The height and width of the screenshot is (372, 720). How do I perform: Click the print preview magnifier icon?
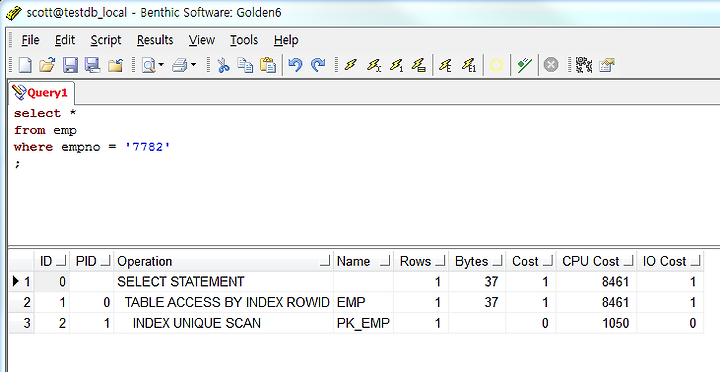click(148, 65)
